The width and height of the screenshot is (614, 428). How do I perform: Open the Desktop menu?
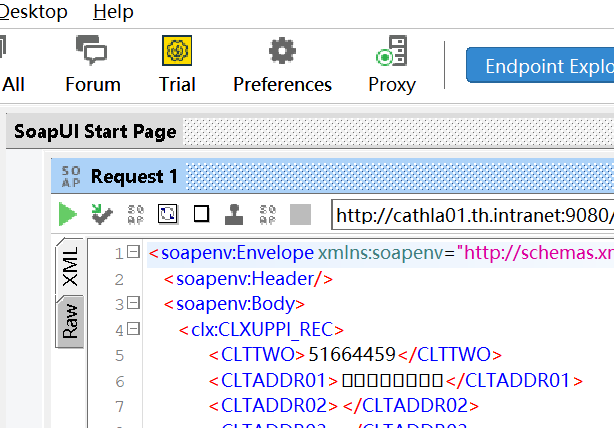[34, 12]
